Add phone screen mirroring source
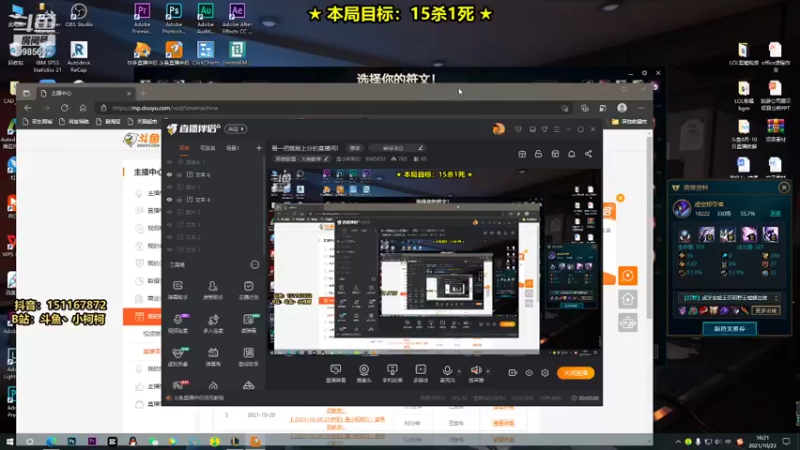The width and height of the screenshot is (800, 450). (x=392, y=373)
